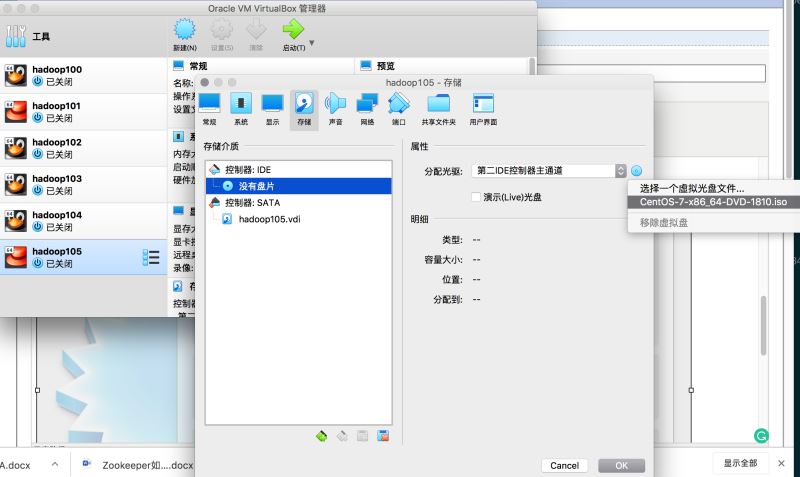Image resolution: width=800 pixels, height=477 pixels.
Task: Click 新建 (New) VM toolbar button
Action: coord(185,34)
